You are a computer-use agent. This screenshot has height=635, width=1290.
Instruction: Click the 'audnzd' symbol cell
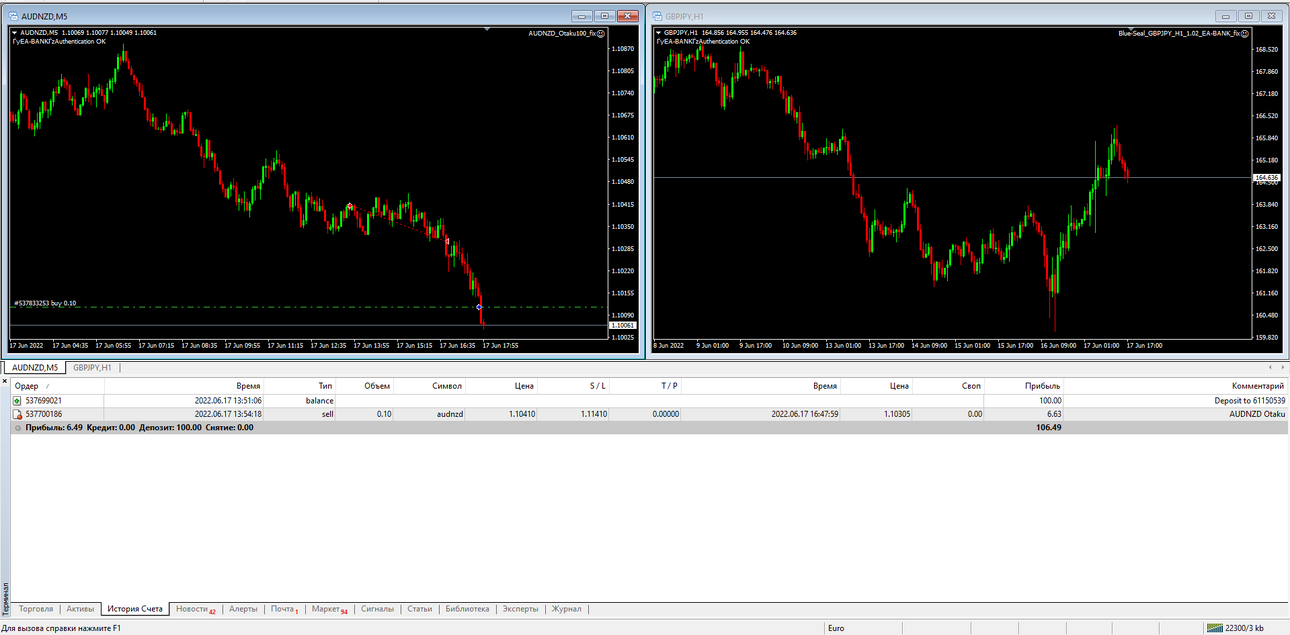(x=449, y=413)
